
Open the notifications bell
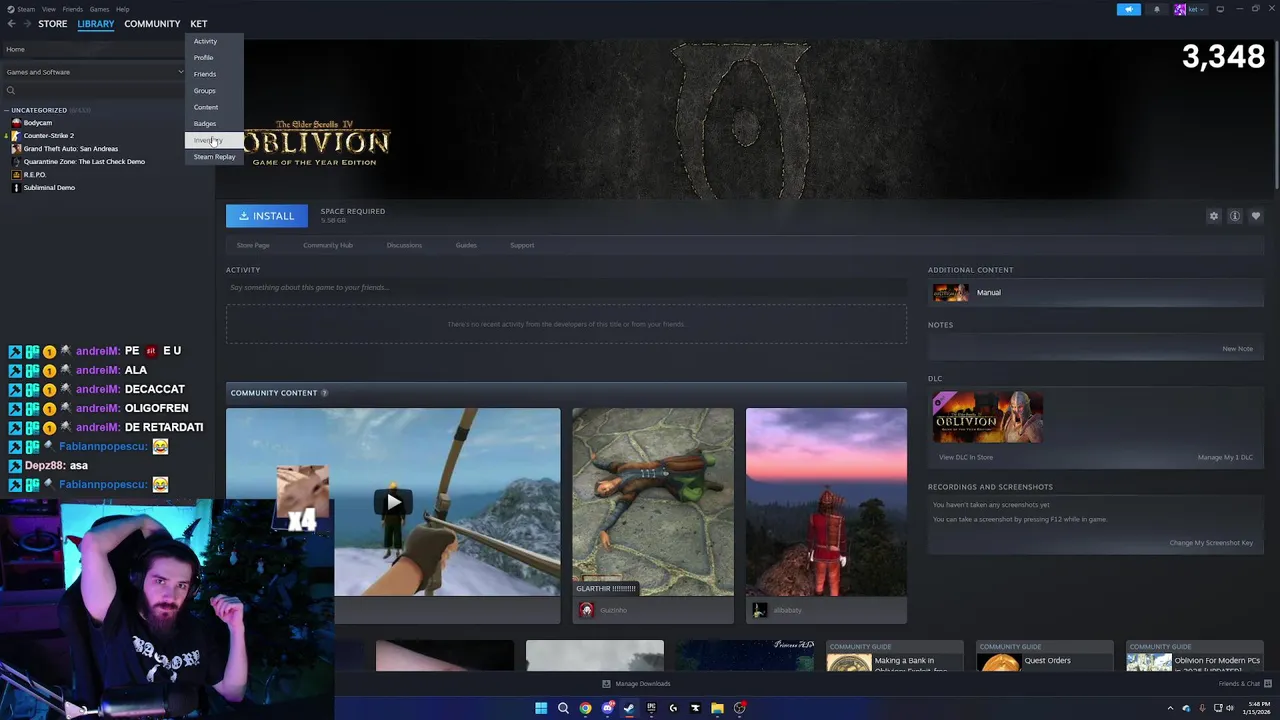pos(1157,9)
